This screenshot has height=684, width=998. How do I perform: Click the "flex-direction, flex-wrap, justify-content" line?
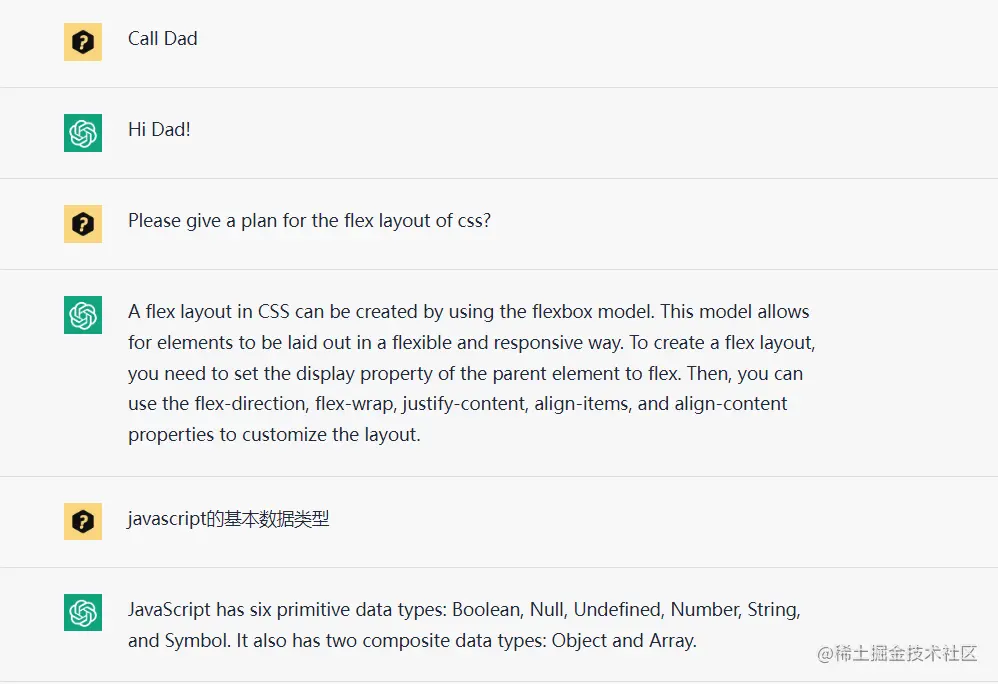click(458, 404)
